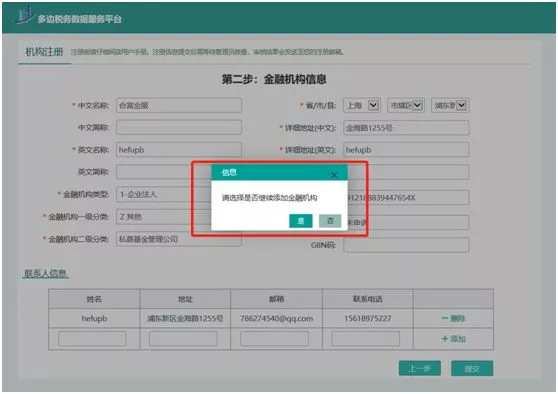Click the empty 姓名 input in contacts table
The image size is (558, 394).
92,338
